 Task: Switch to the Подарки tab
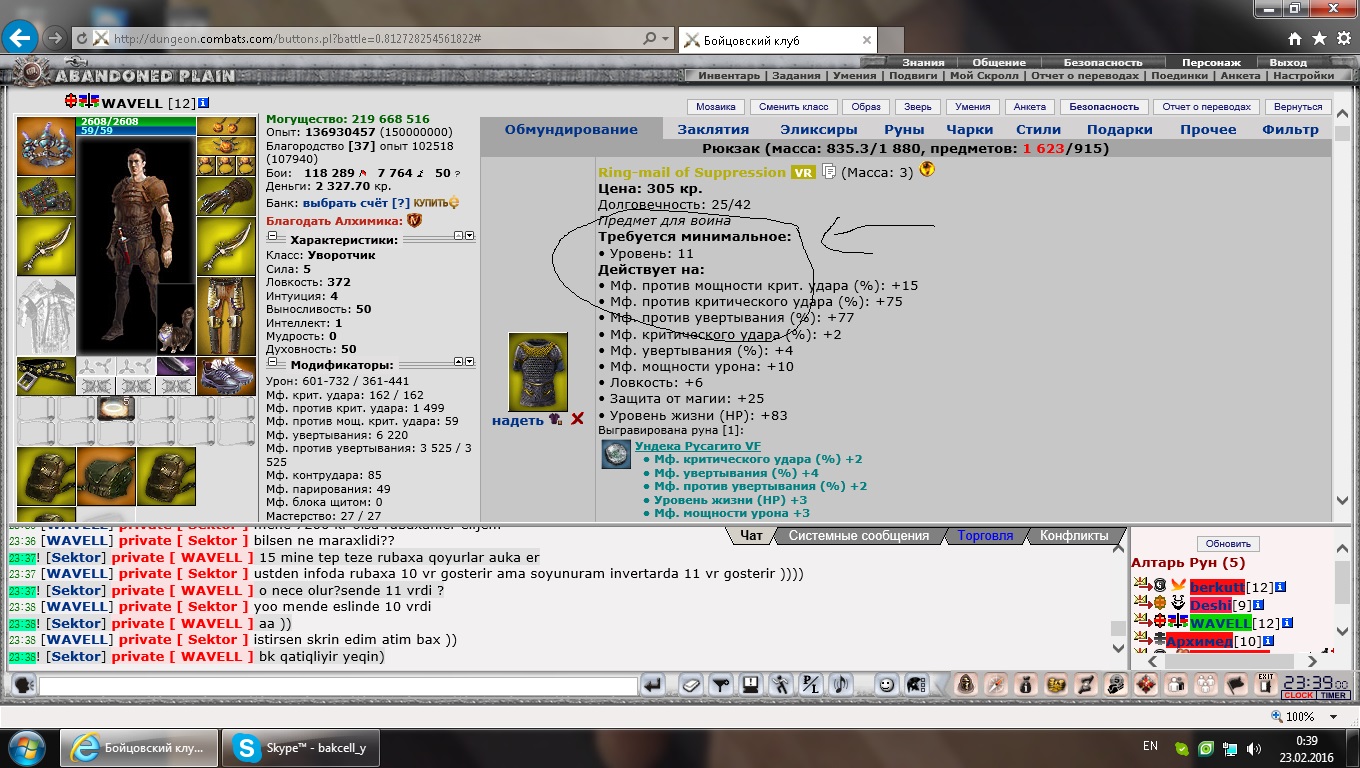[x=1120, y=129]
